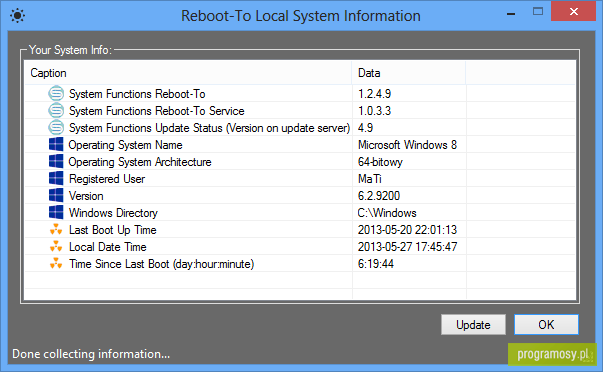Click the System Functions Reboot-To caption text
603x372 pixels.
pyautogui.click(x=137, y=94)
